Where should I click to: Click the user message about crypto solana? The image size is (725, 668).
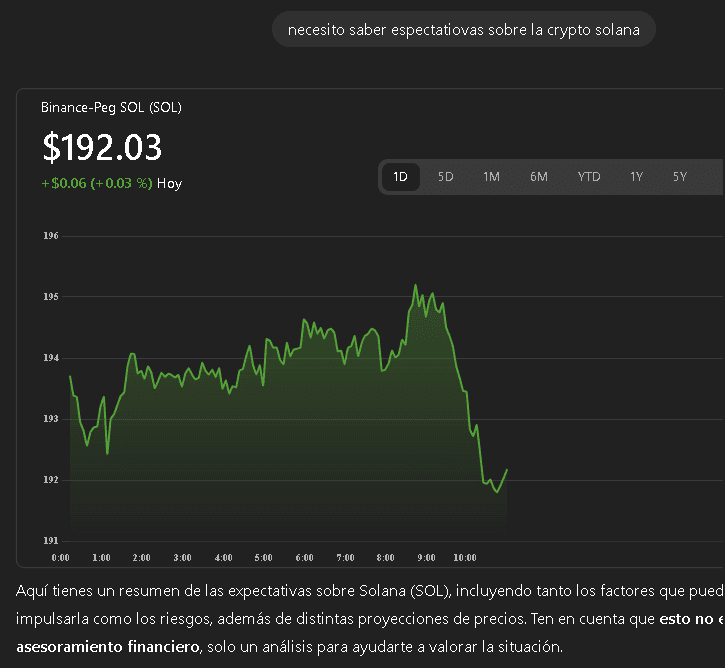click(463, 29)
